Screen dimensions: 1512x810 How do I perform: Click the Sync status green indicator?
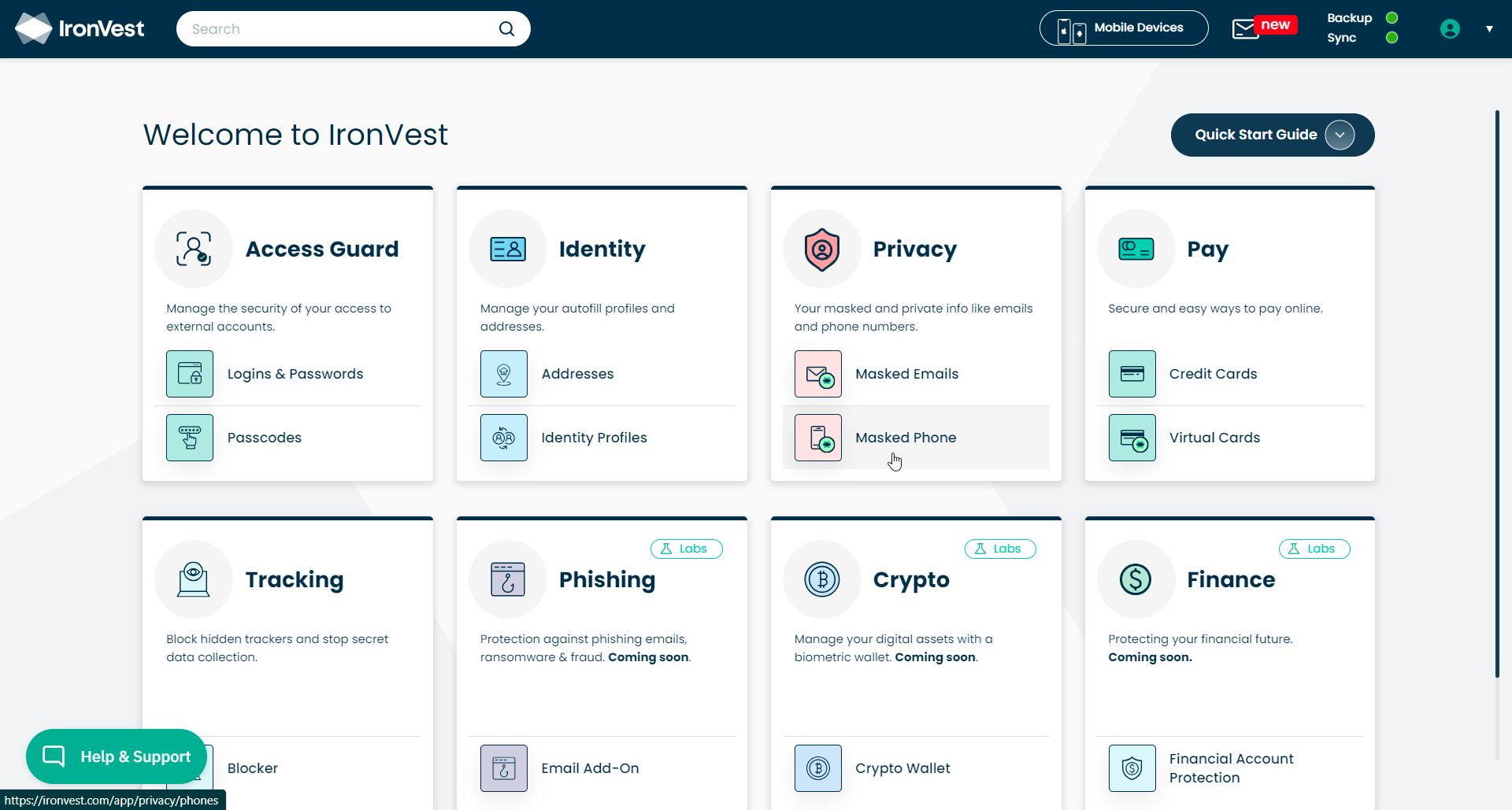1392,38
